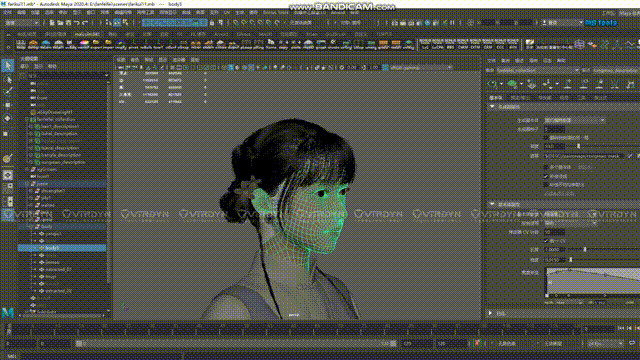Open the Bonus Tools menu
The width and height of the screenshot is (640, 360).
pos(276,13)
